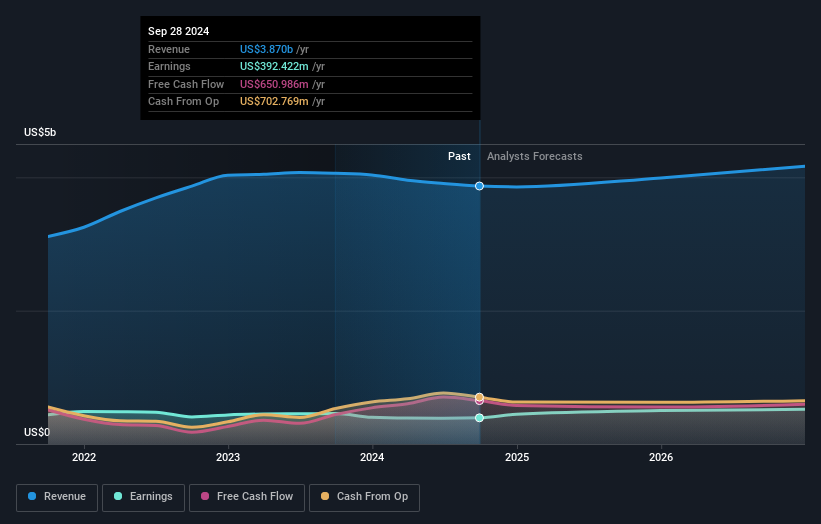Click the US$5b y-axis label
Screen dimensions: 821x524
coord(40,132)
